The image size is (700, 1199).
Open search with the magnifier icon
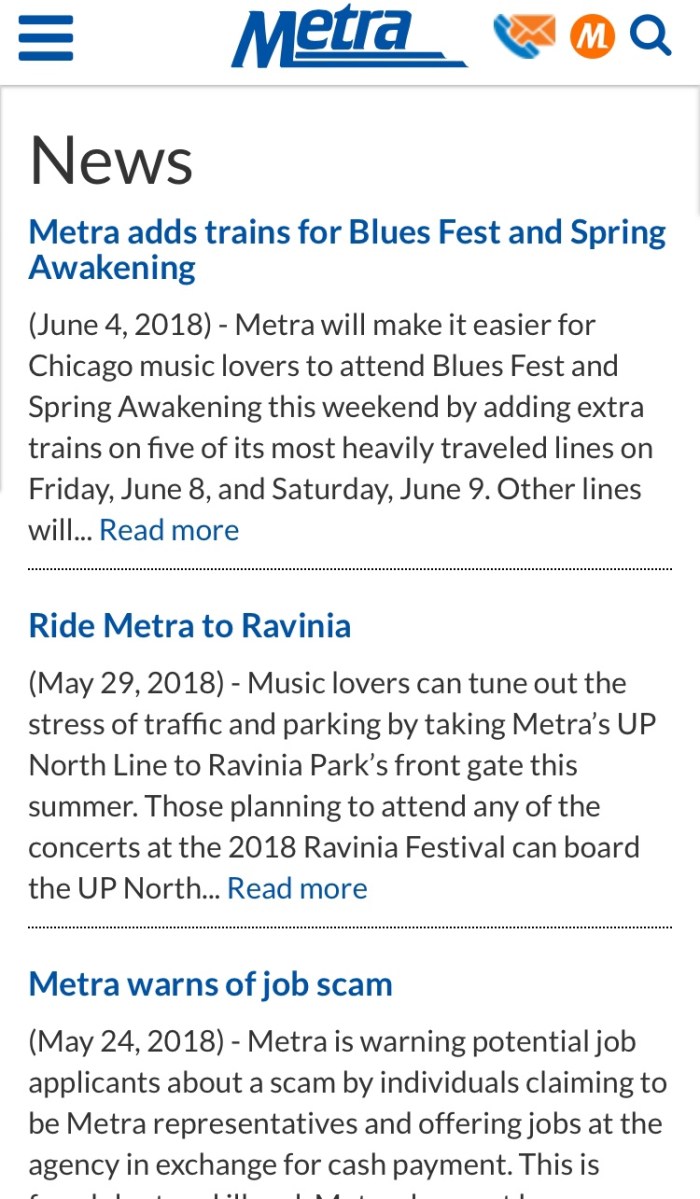click(x=650, y=37)
